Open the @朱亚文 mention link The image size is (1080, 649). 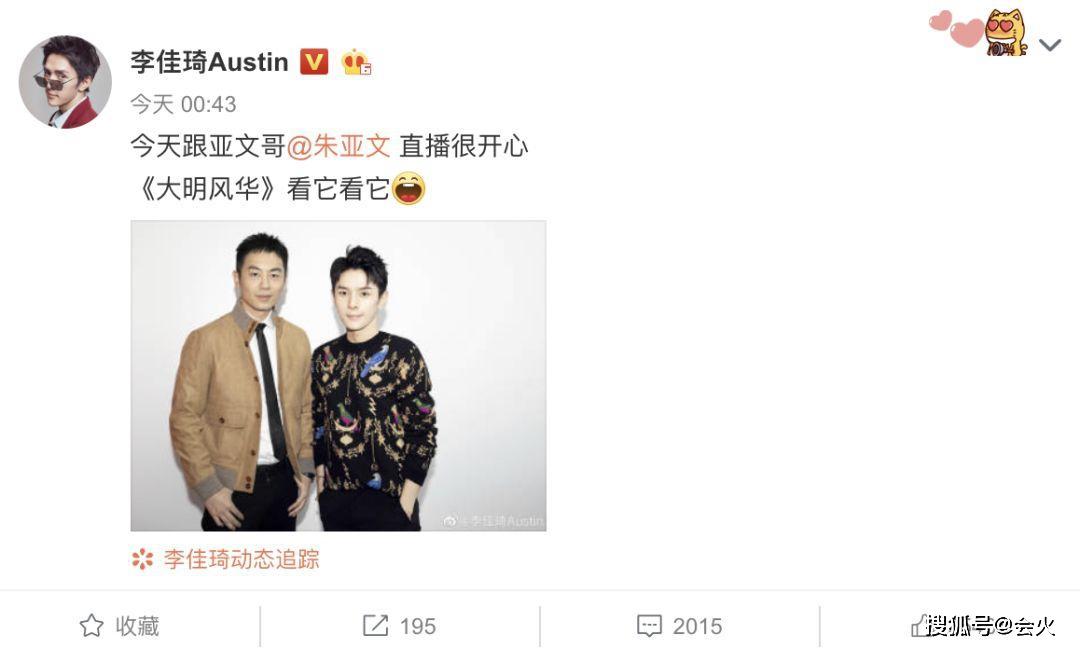[x=338, y=146]
